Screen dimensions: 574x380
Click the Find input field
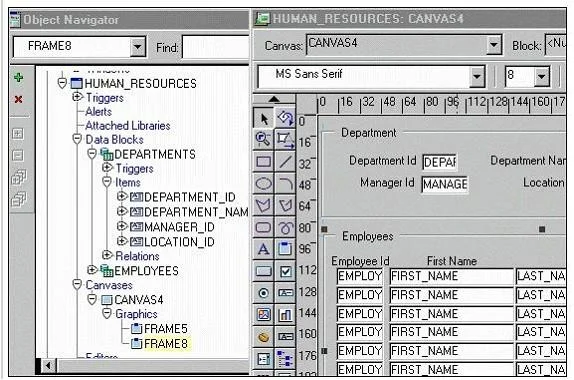click(215, 47)
